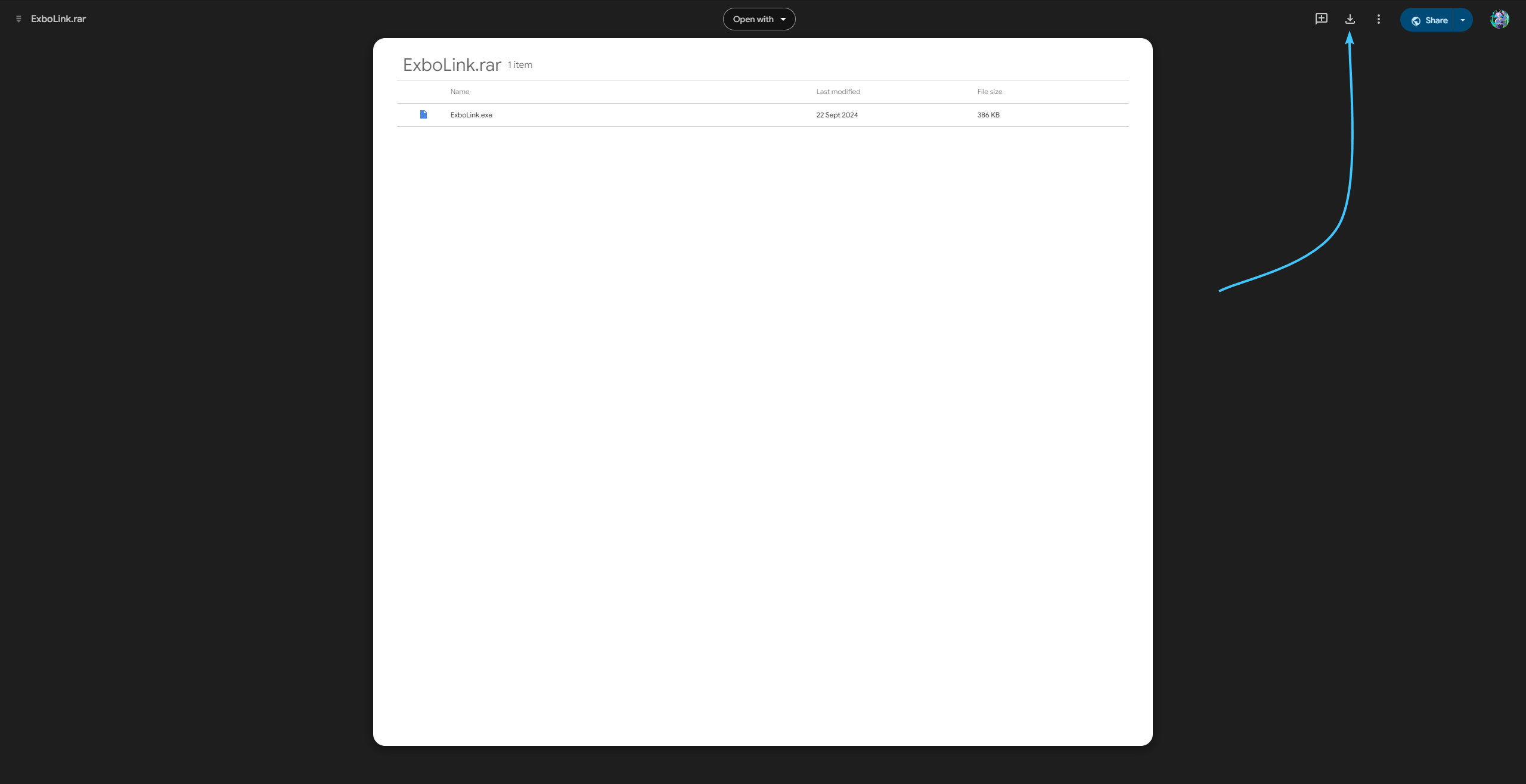Screen dimensions: 1526x784
Task: Click the 22 Sept 2024 date cell
Action: [x=837, y=115]
